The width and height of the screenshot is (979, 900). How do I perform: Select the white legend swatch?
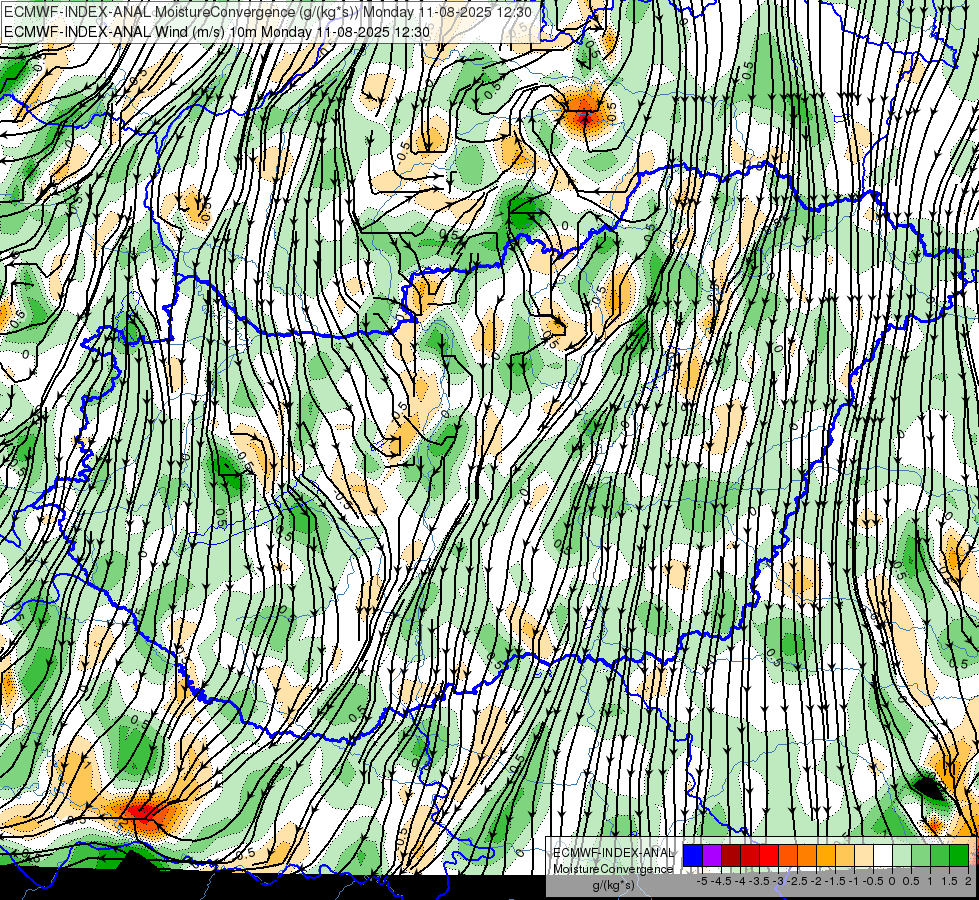tap(883, 855)
